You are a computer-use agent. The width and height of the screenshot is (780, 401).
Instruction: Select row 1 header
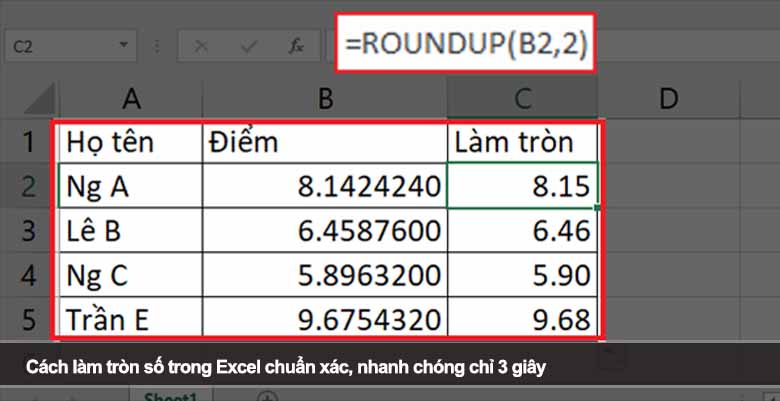(x=28, y=141)
